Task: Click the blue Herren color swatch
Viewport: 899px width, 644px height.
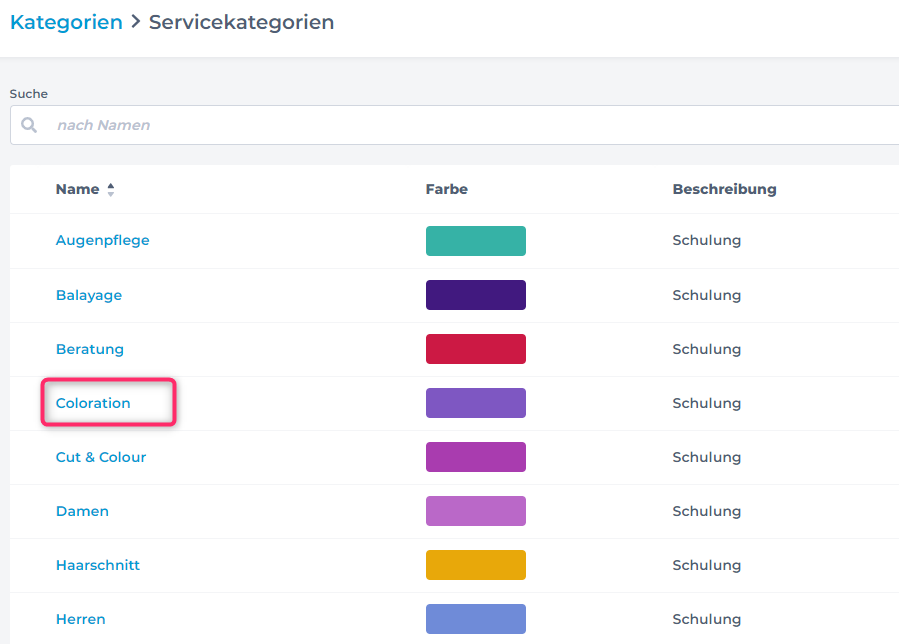Action: 475,619
